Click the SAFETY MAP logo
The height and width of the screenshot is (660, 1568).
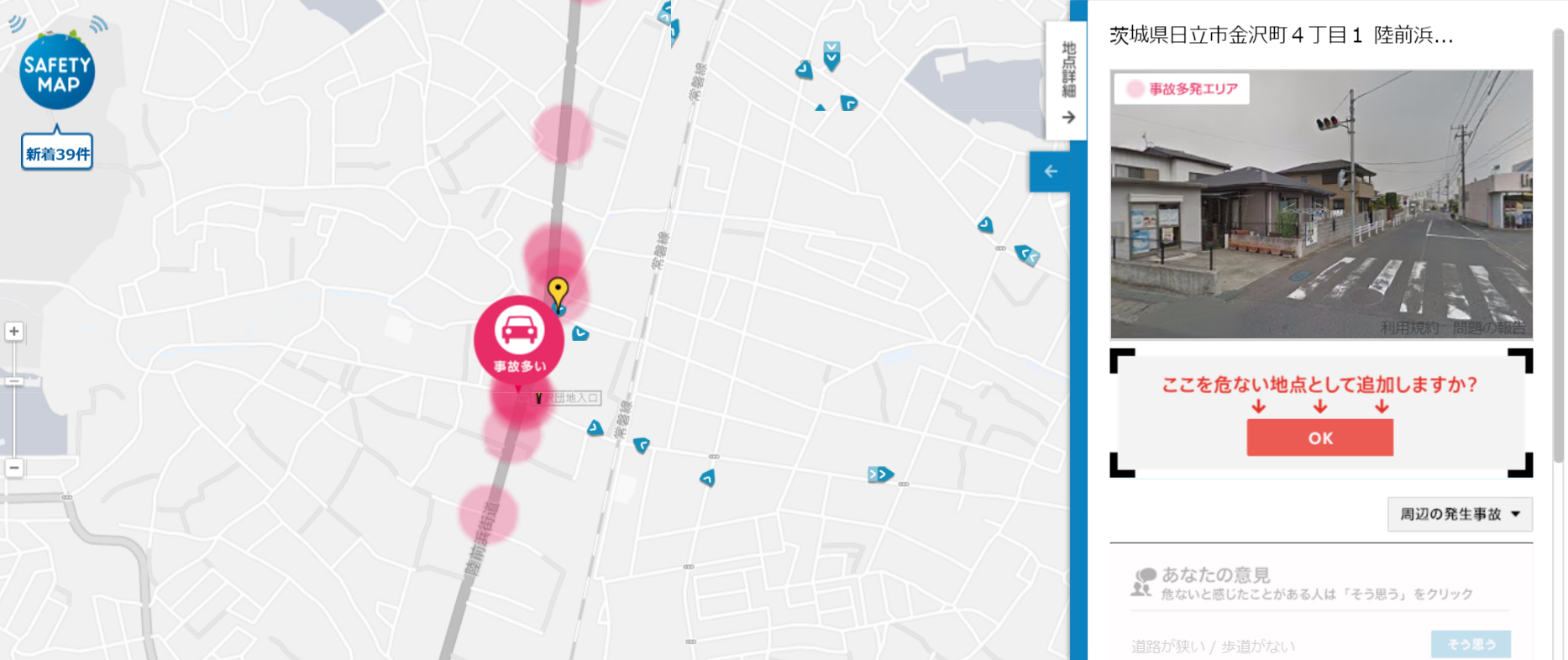coord(57,71)
